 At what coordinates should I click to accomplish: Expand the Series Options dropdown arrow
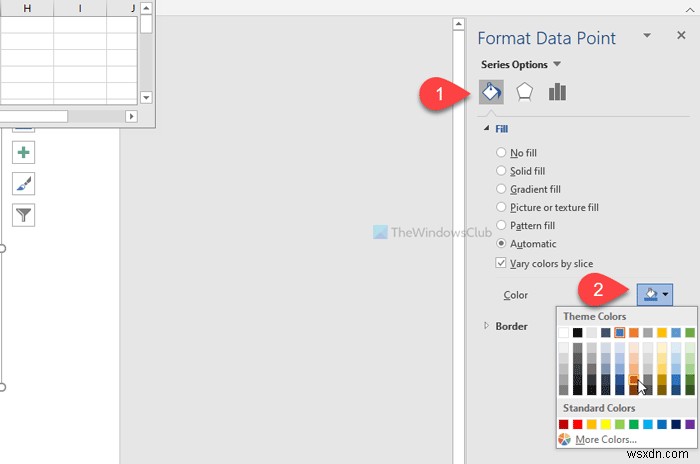click(x=557, y=64)
